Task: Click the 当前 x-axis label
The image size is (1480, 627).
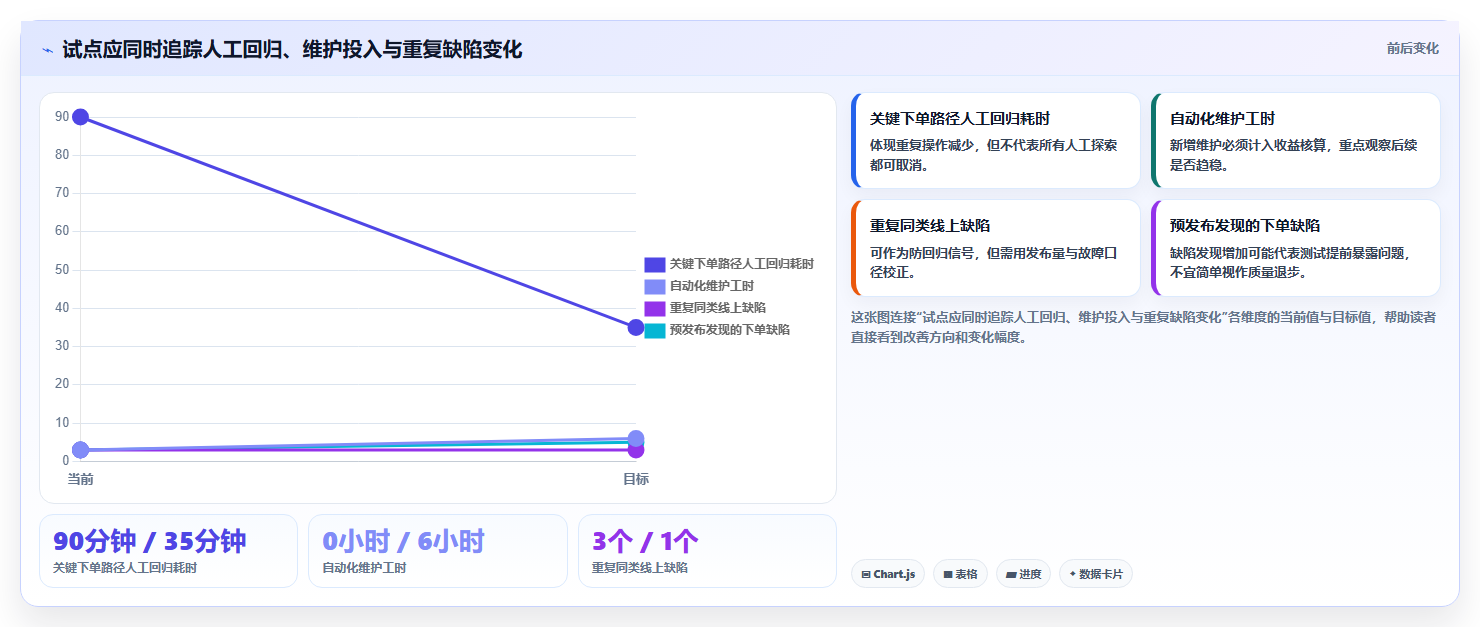Action: click(x=81, y=479)
